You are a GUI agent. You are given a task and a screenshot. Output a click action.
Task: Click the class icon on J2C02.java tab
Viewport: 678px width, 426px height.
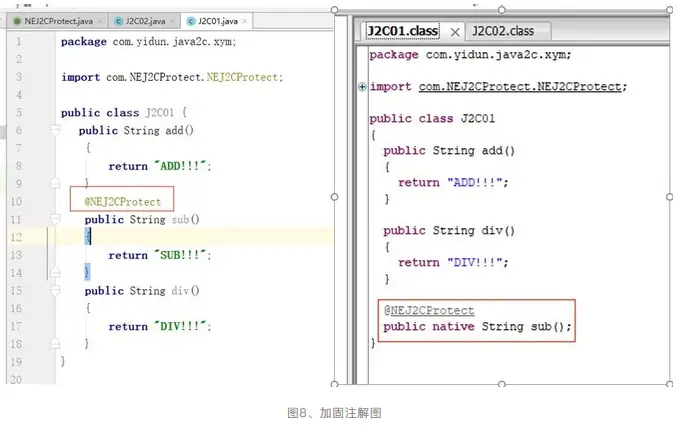118,21
